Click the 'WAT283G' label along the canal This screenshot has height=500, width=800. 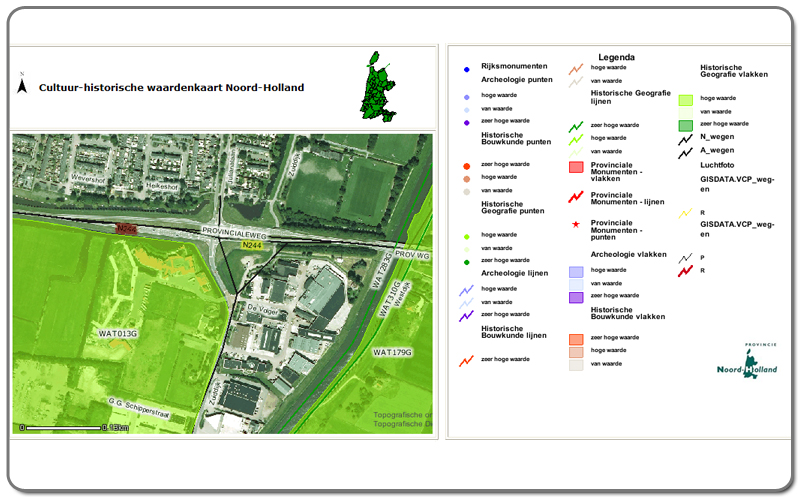tap(383, 270)
